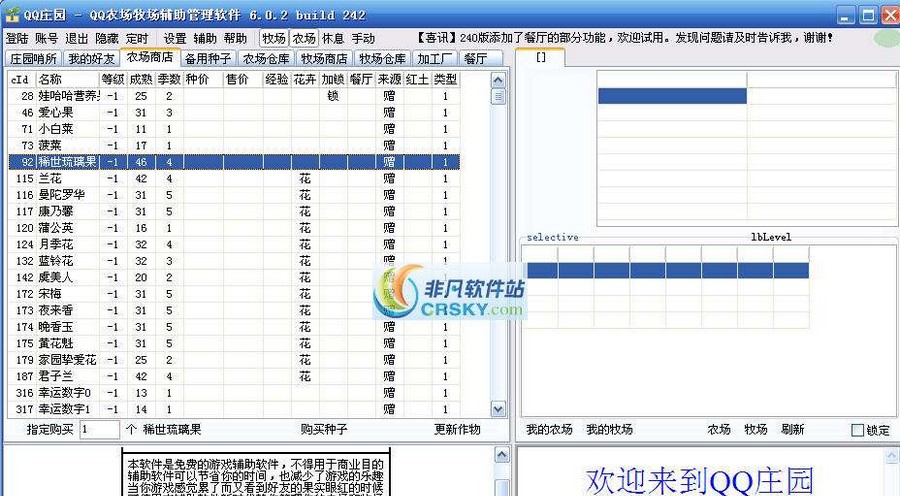Click 手动 in the toolbar
This screenshot has width=900, height=496.
(x=363, y=38)
